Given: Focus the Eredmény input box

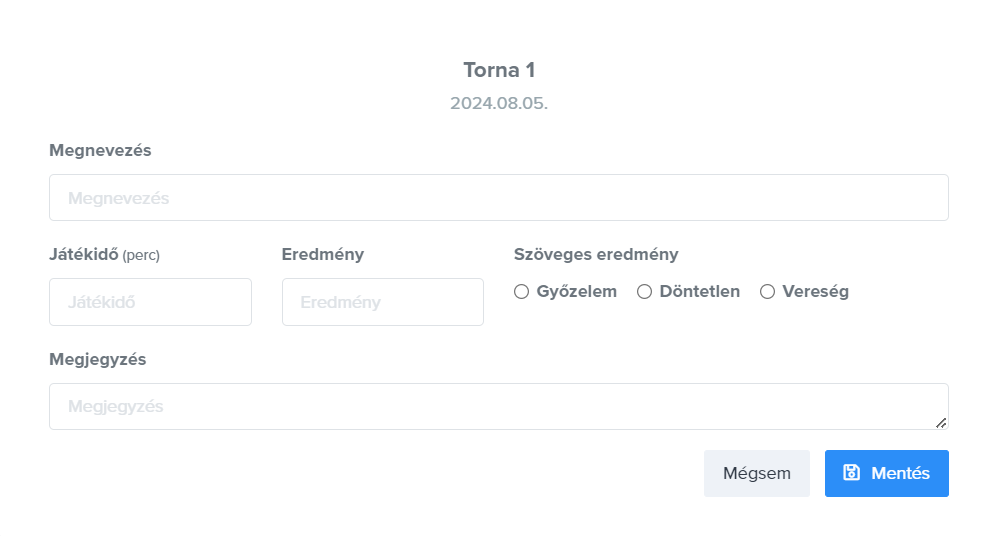Looking at the screenshot, I should click(x=382, y=302).
